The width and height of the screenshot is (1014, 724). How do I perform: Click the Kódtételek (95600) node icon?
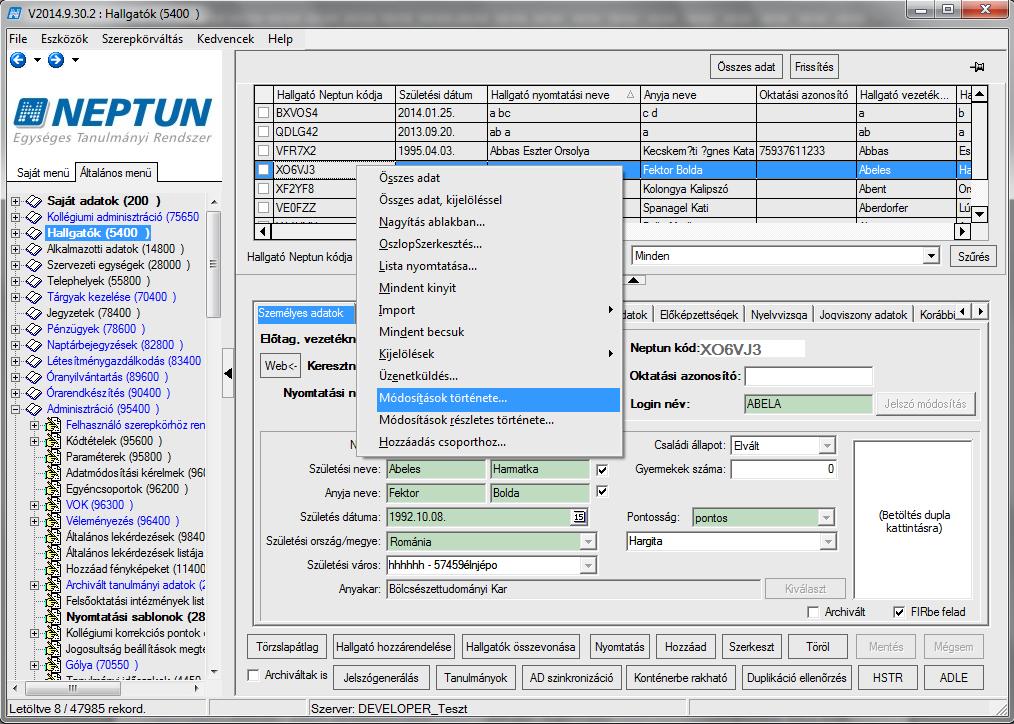click(x=53, y=441)
